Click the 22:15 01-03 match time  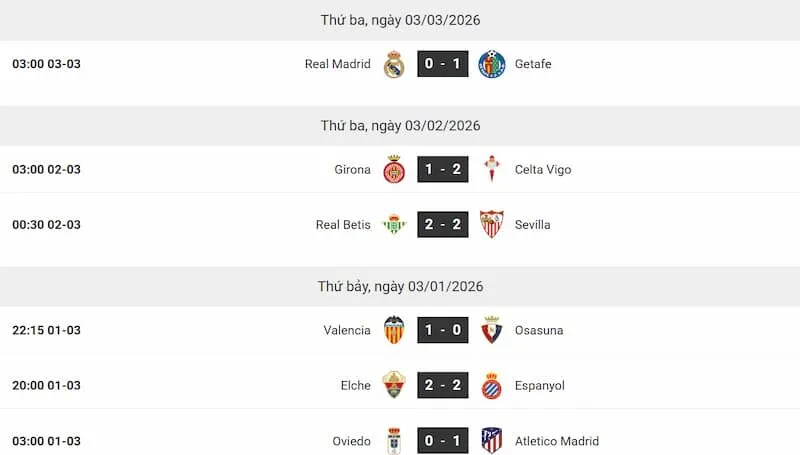coord(46,331)
